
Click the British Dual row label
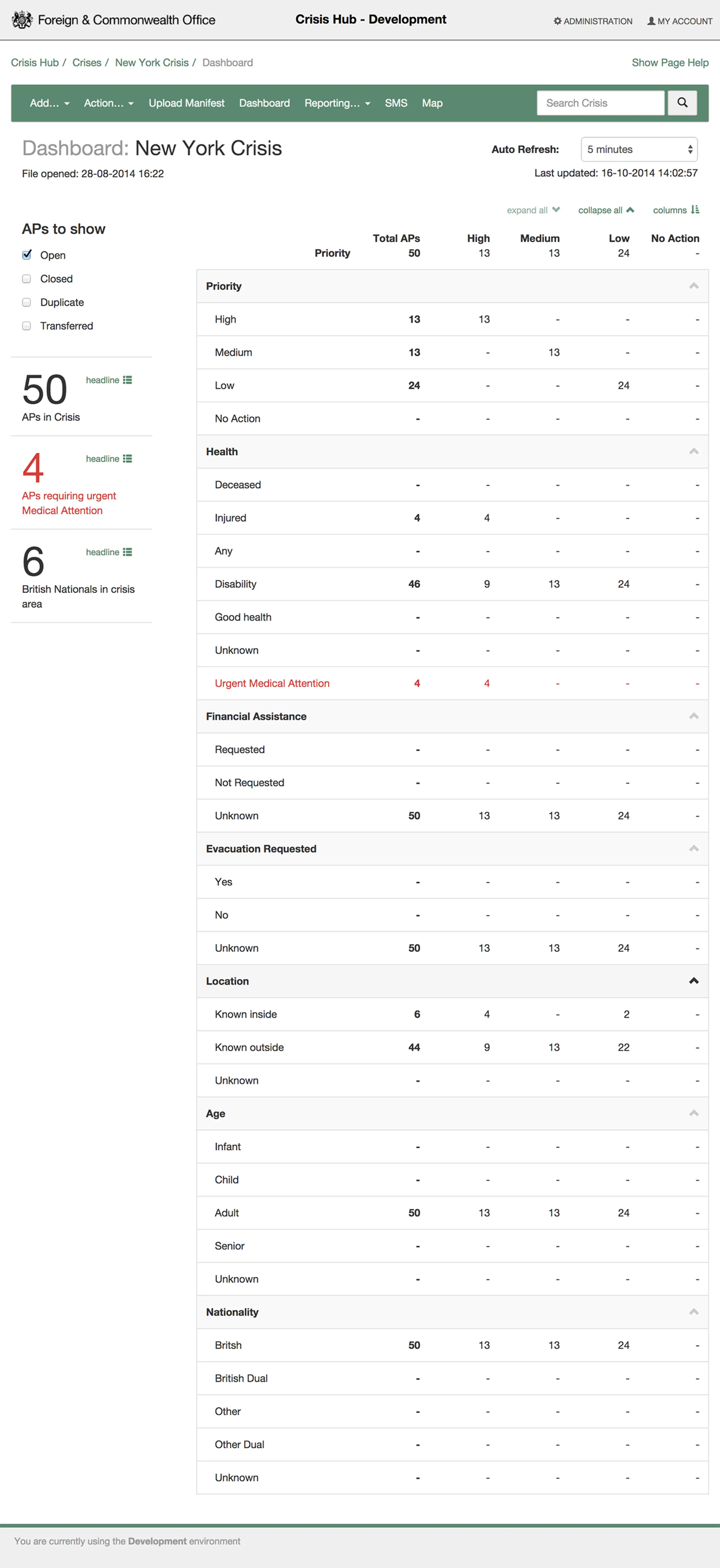(241, 1379)
